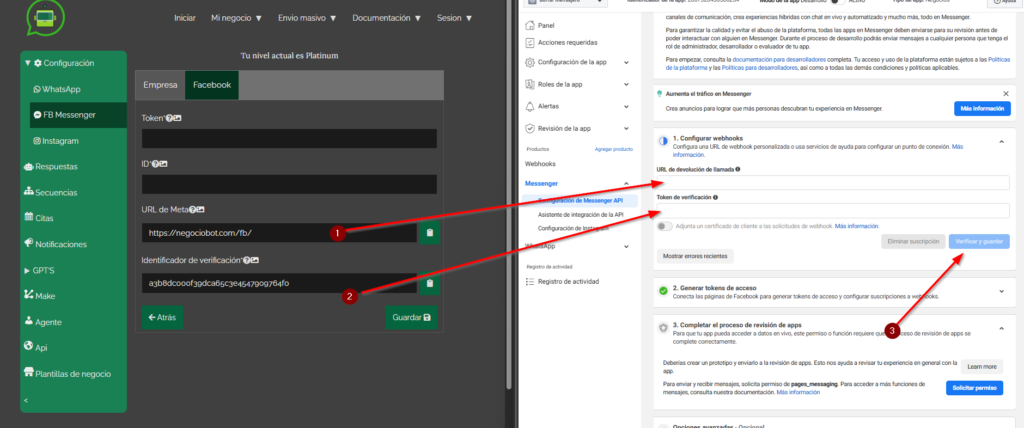The height and width of the screenshot is (428, 1024).
Task: Toggle the client certificate switch
Action: (665, 226)
